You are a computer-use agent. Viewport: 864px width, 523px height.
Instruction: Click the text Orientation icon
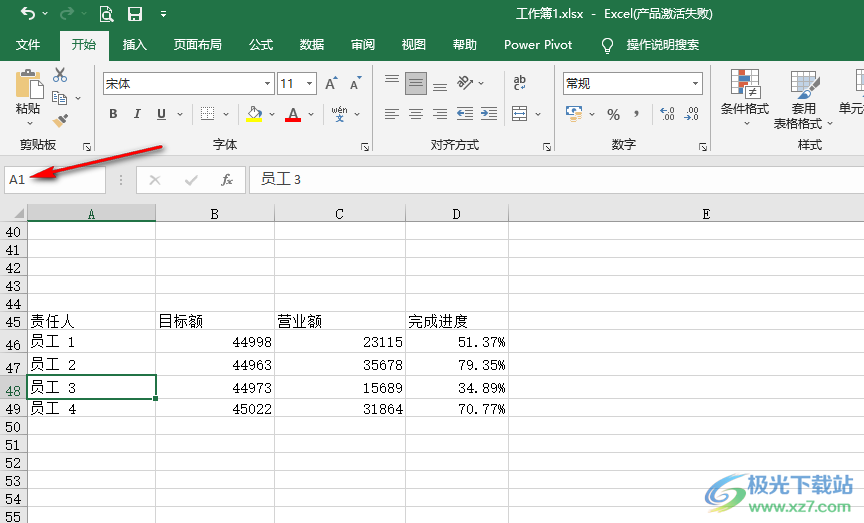tap(465, 83)
